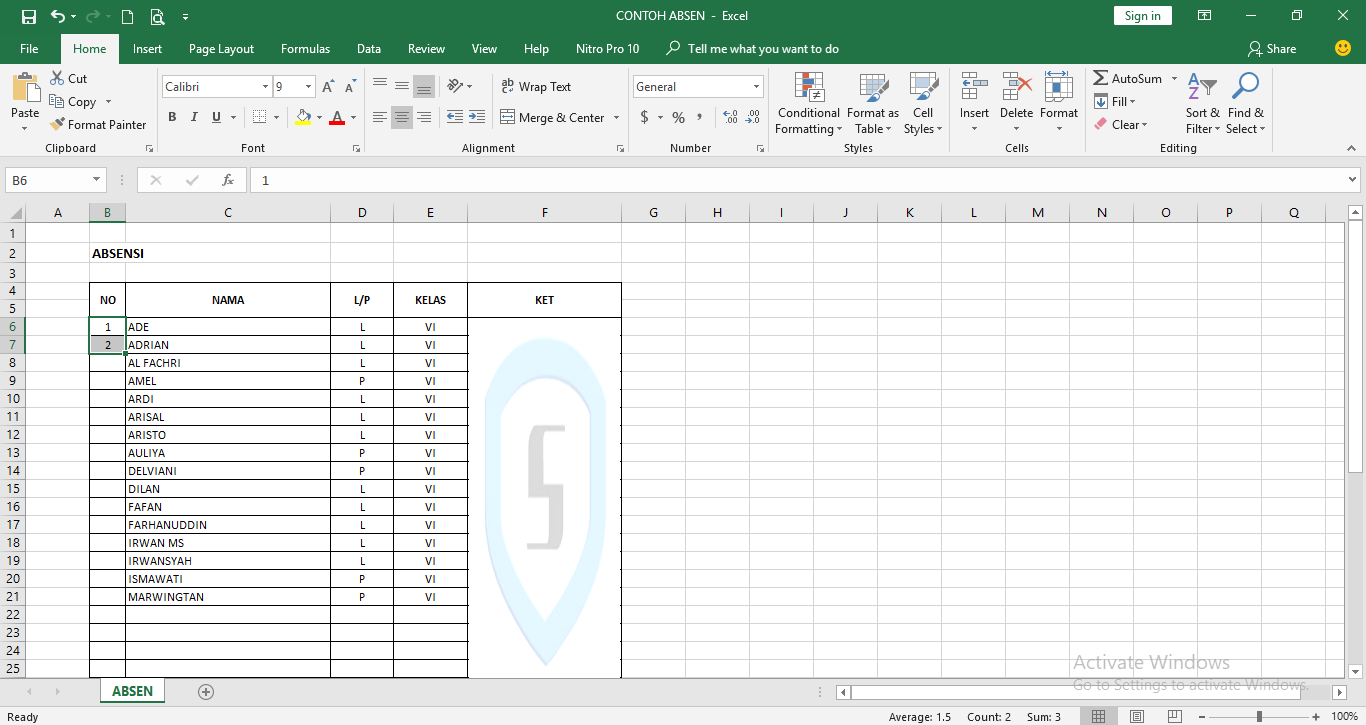The height and width of the screenshot is (725, 1366).
Task: Click the Insert Function fx icon
Action: (x=228, y=180)
